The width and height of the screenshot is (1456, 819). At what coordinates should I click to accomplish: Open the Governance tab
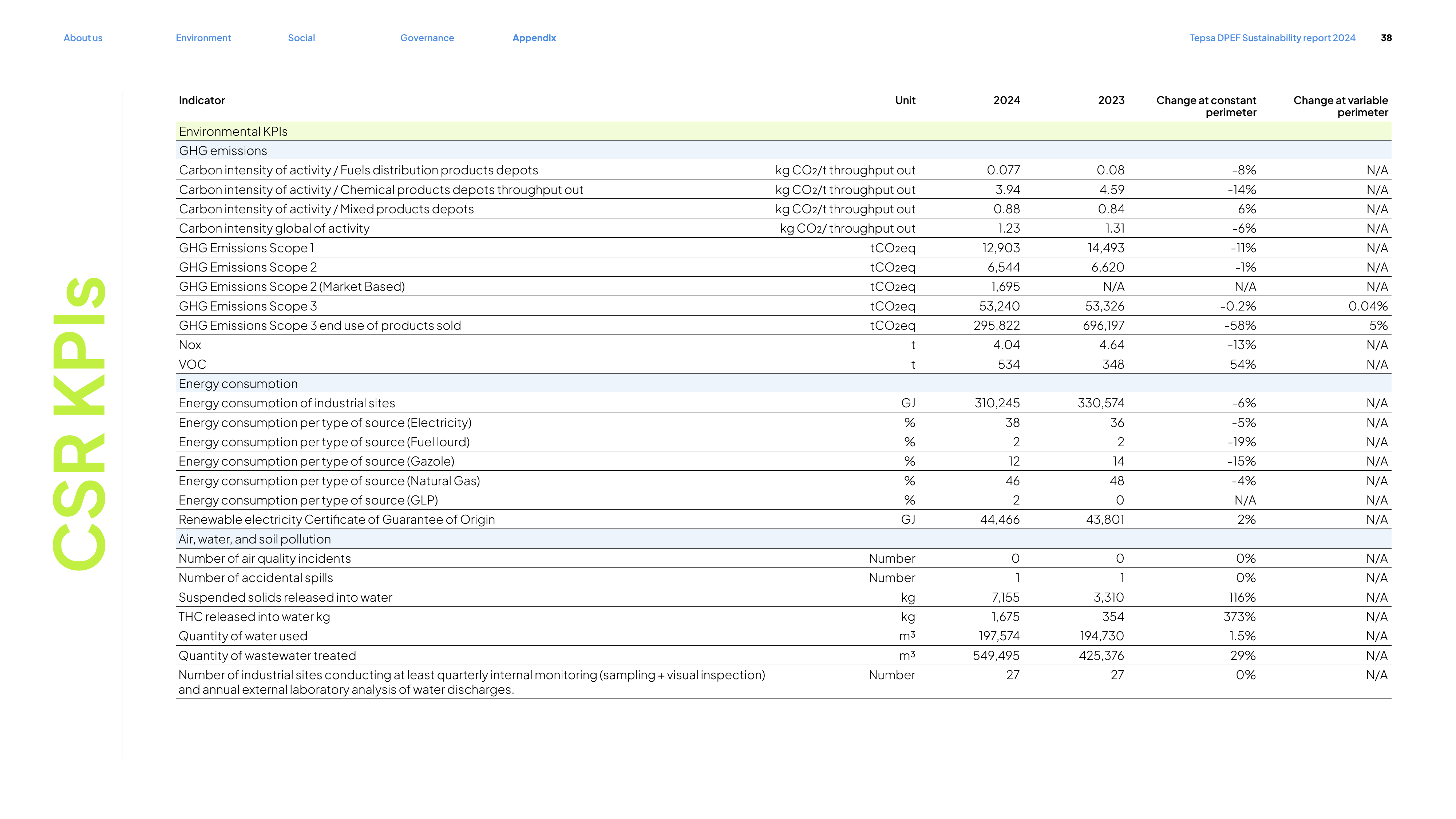[427, 38]
